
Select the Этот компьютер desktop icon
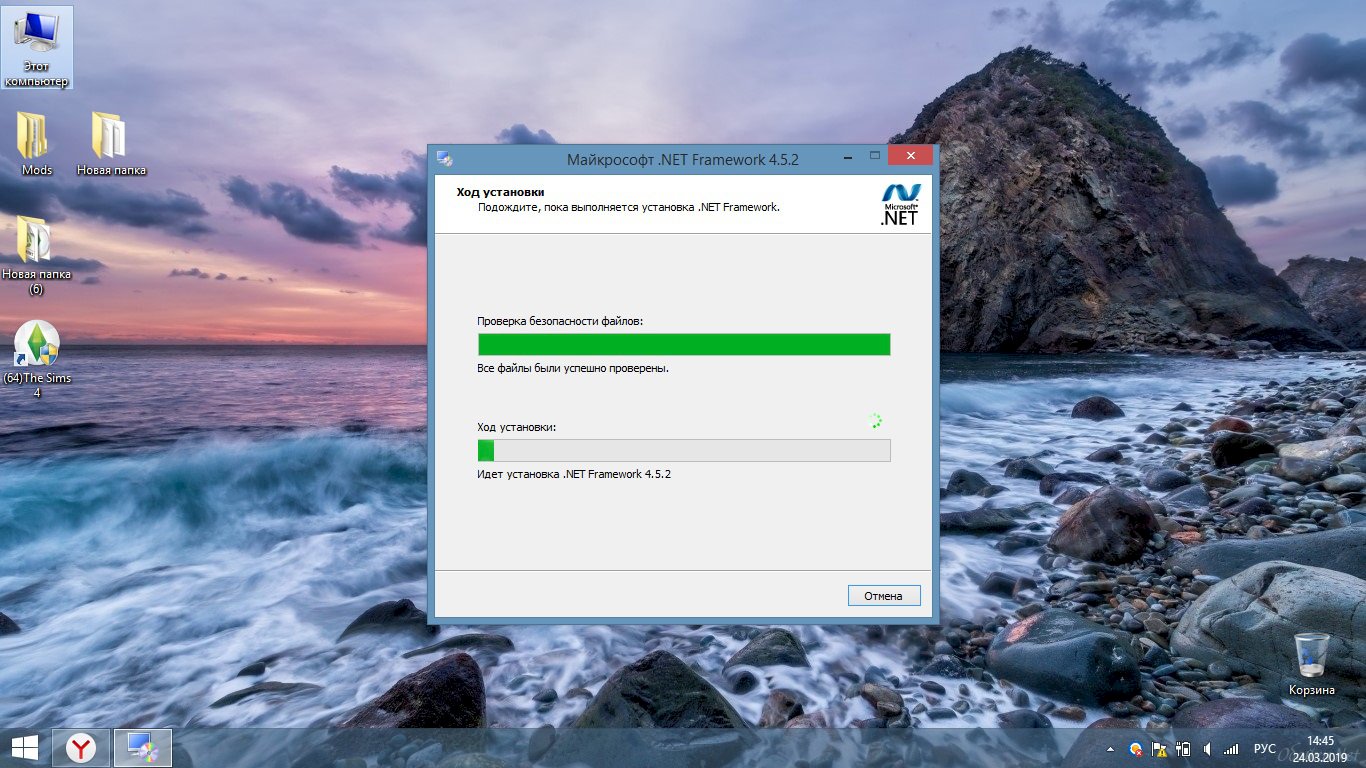pyautogui.click(x=36, y=47)
